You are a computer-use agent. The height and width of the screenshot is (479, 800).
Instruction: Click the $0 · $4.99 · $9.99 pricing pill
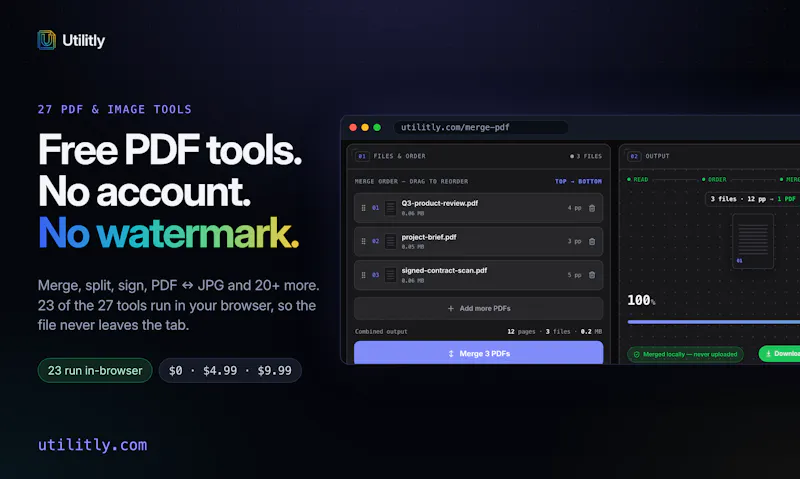pyautogui.click(x=230, y=370)
